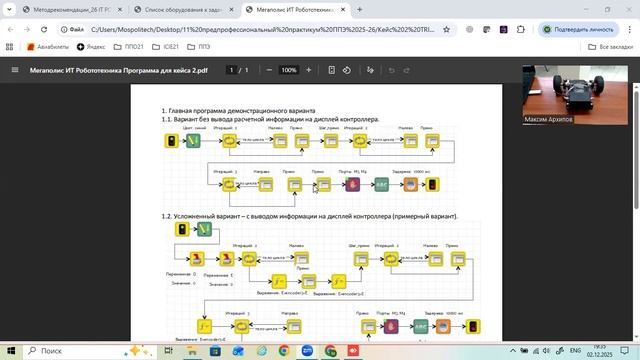Open File Explorer from the taskbar
Screen dimensions: 640x360
(191, 351)
